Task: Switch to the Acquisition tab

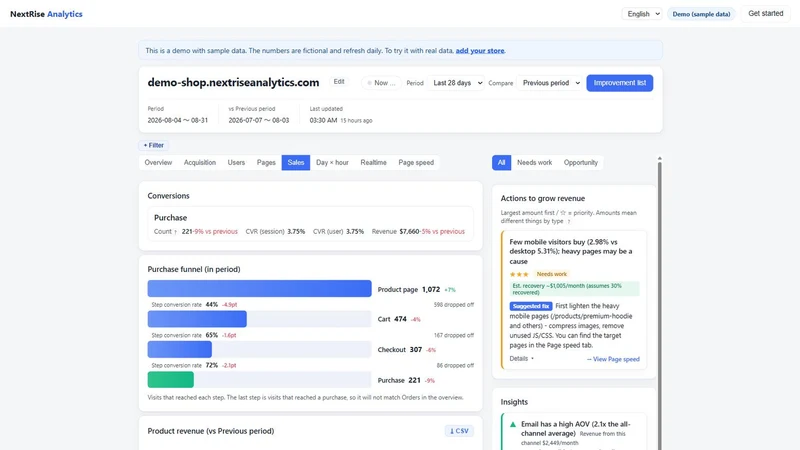Action: click(x=199, y=162)
